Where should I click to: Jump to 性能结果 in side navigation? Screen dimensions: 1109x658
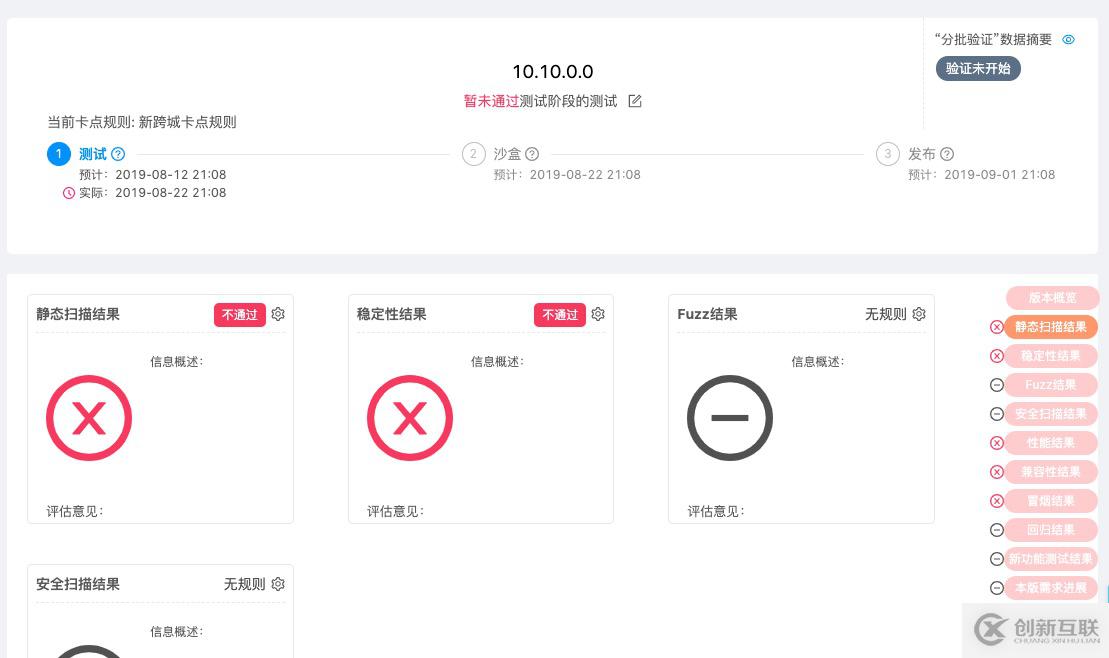[1050, 443]
